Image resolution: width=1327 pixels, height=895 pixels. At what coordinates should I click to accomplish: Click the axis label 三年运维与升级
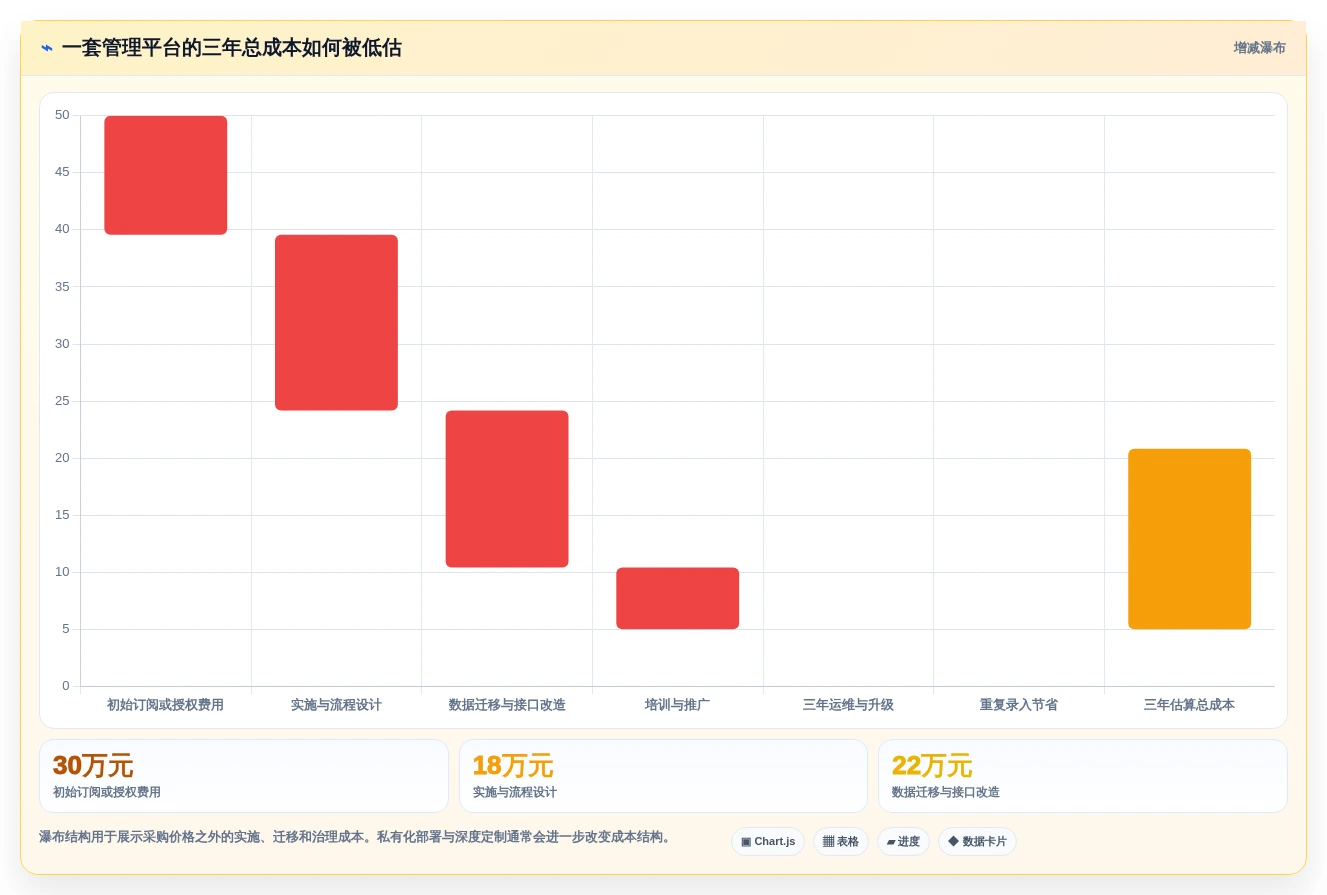[x=848, y=705]
